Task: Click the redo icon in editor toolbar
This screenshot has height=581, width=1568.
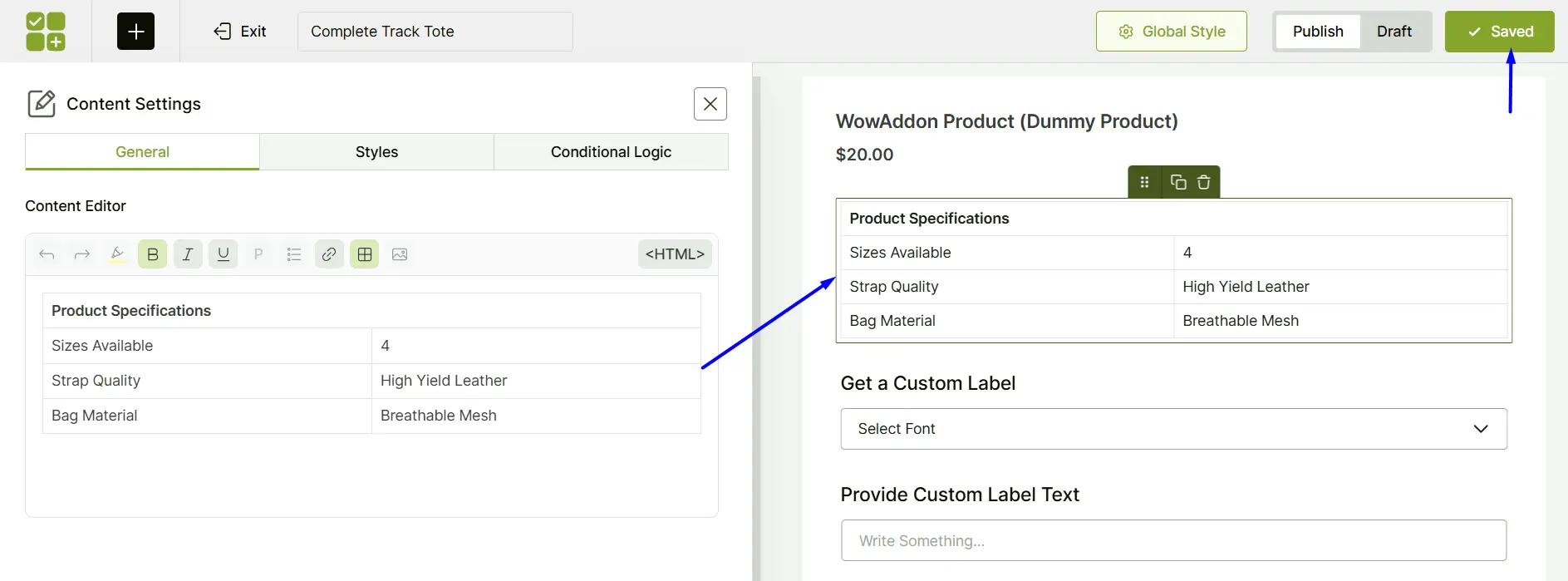Action: [81, 254]
